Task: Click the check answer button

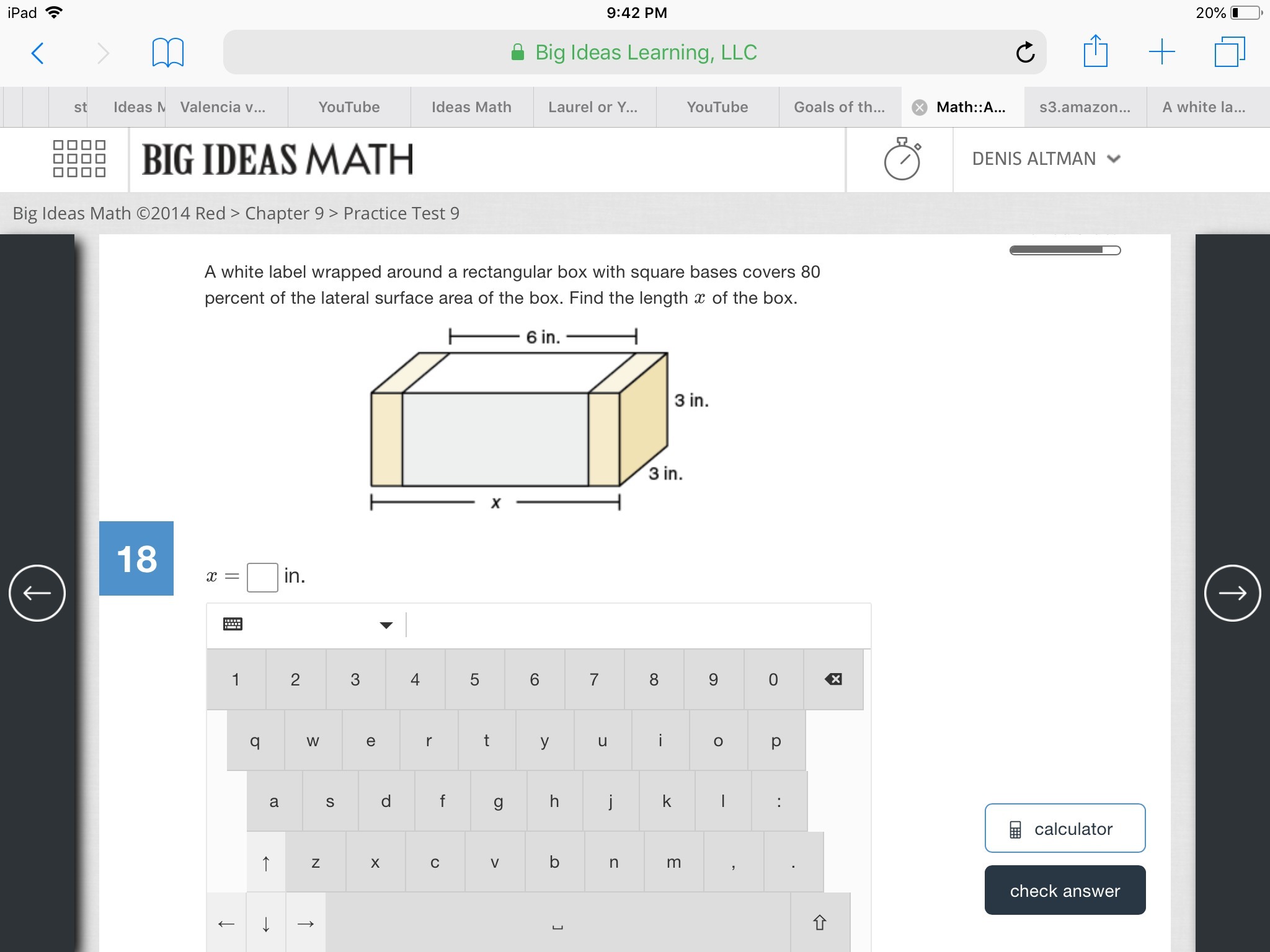Action: [1064, 891]
